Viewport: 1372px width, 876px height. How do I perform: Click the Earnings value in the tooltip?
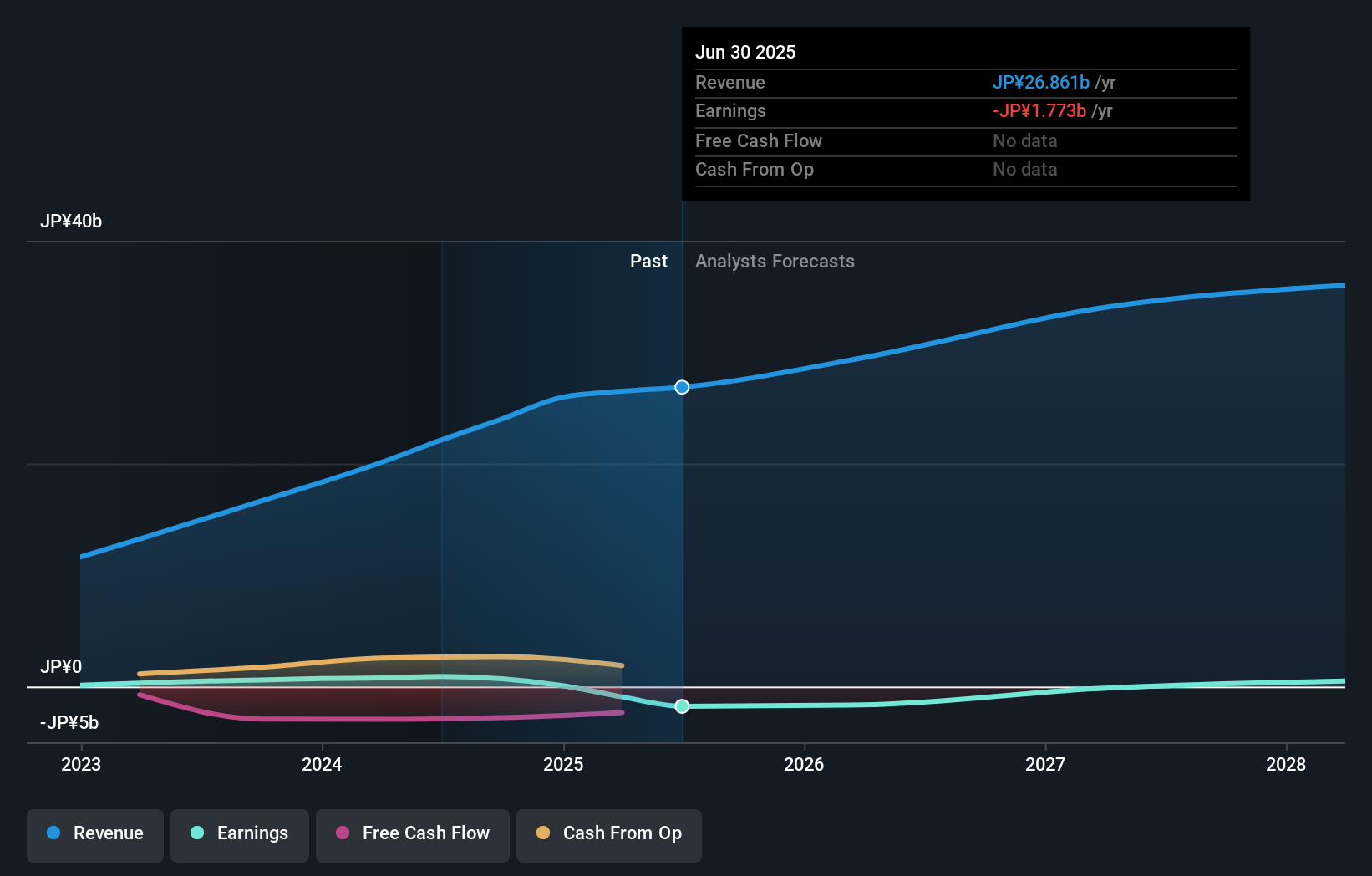[x=1038, y=110]
